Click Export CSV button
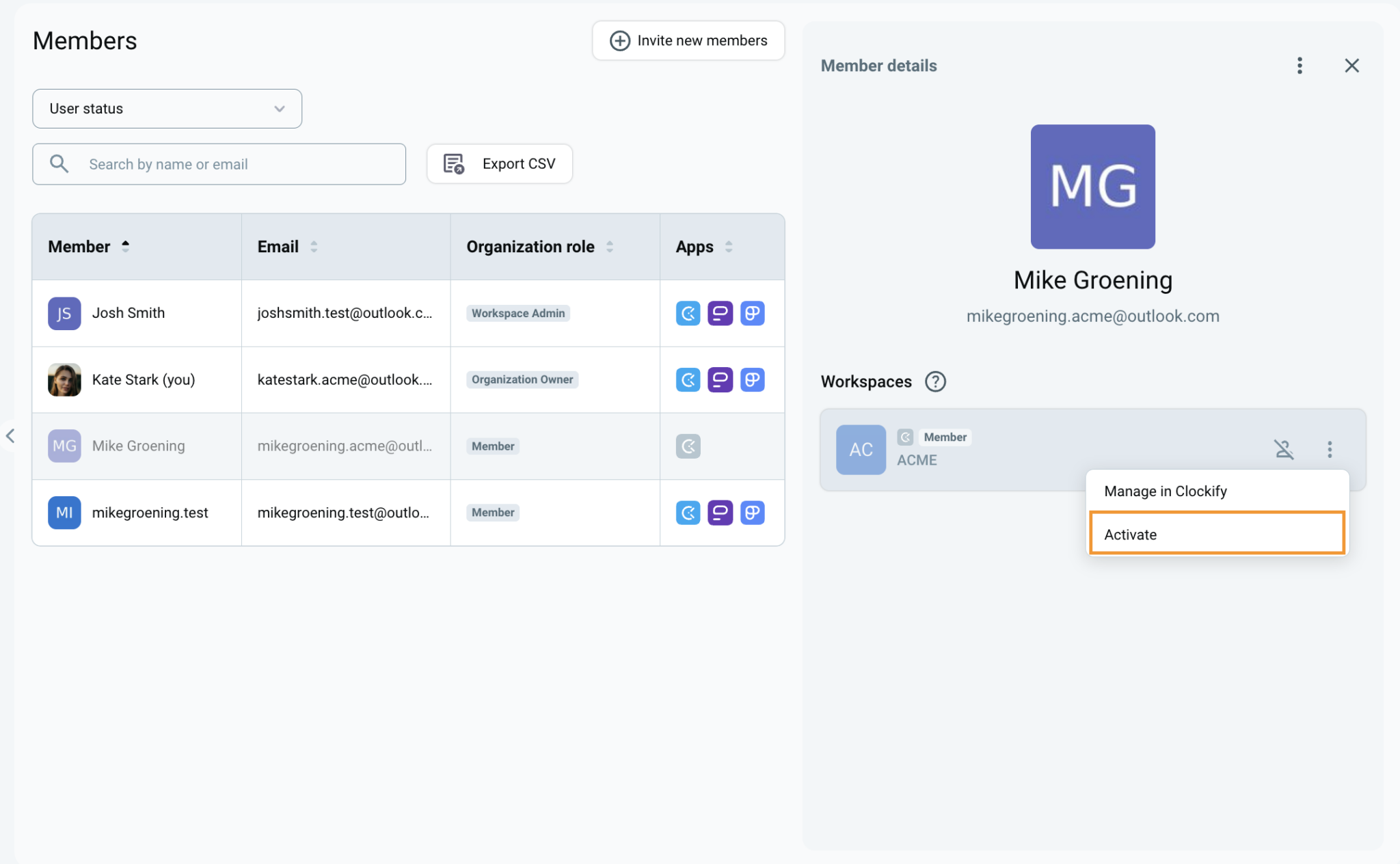The height and width of the screenshot is (864, 1400). (x=499, y=163)
